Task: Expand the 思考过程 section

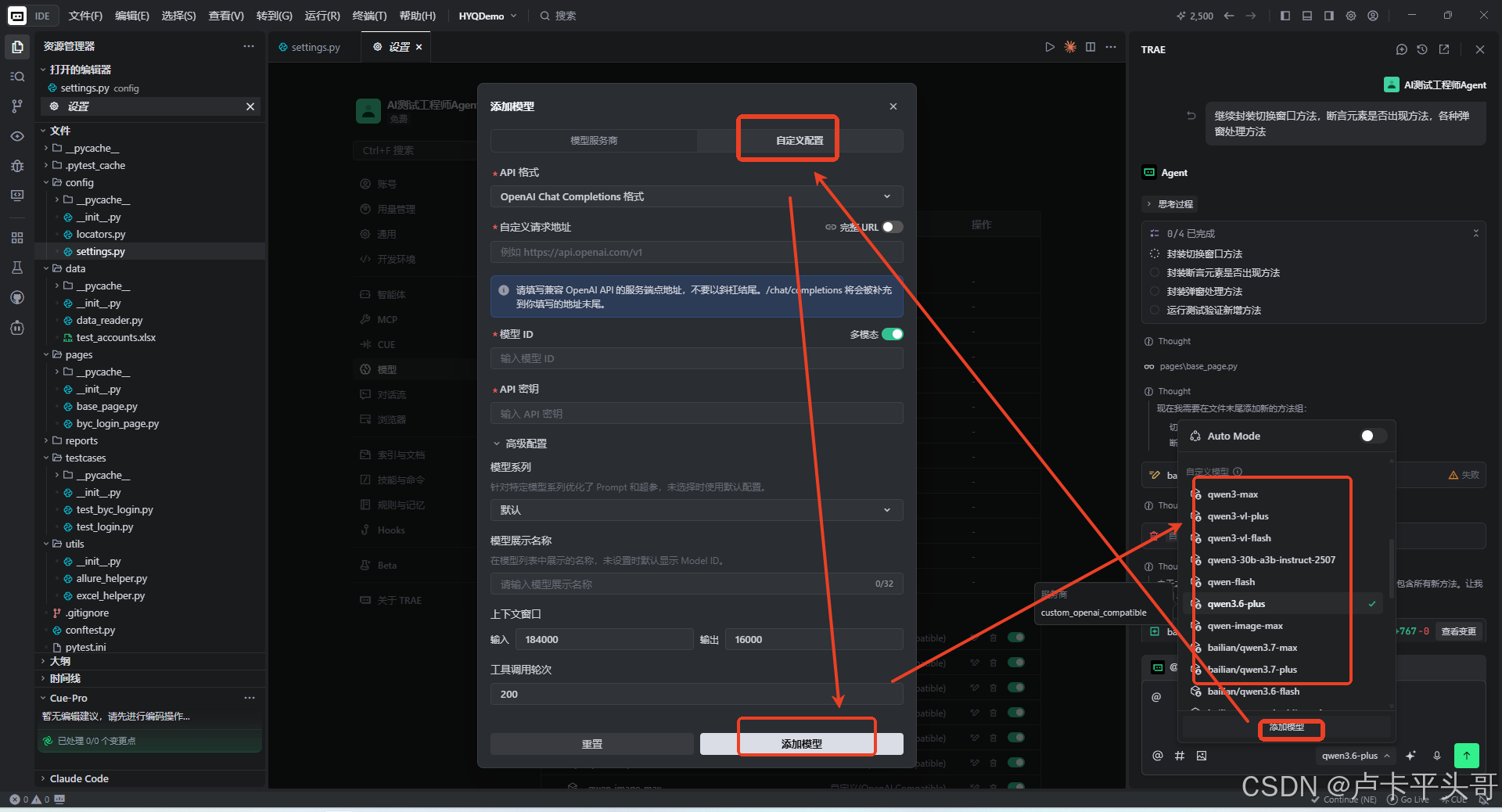Action: [1170, 204]
